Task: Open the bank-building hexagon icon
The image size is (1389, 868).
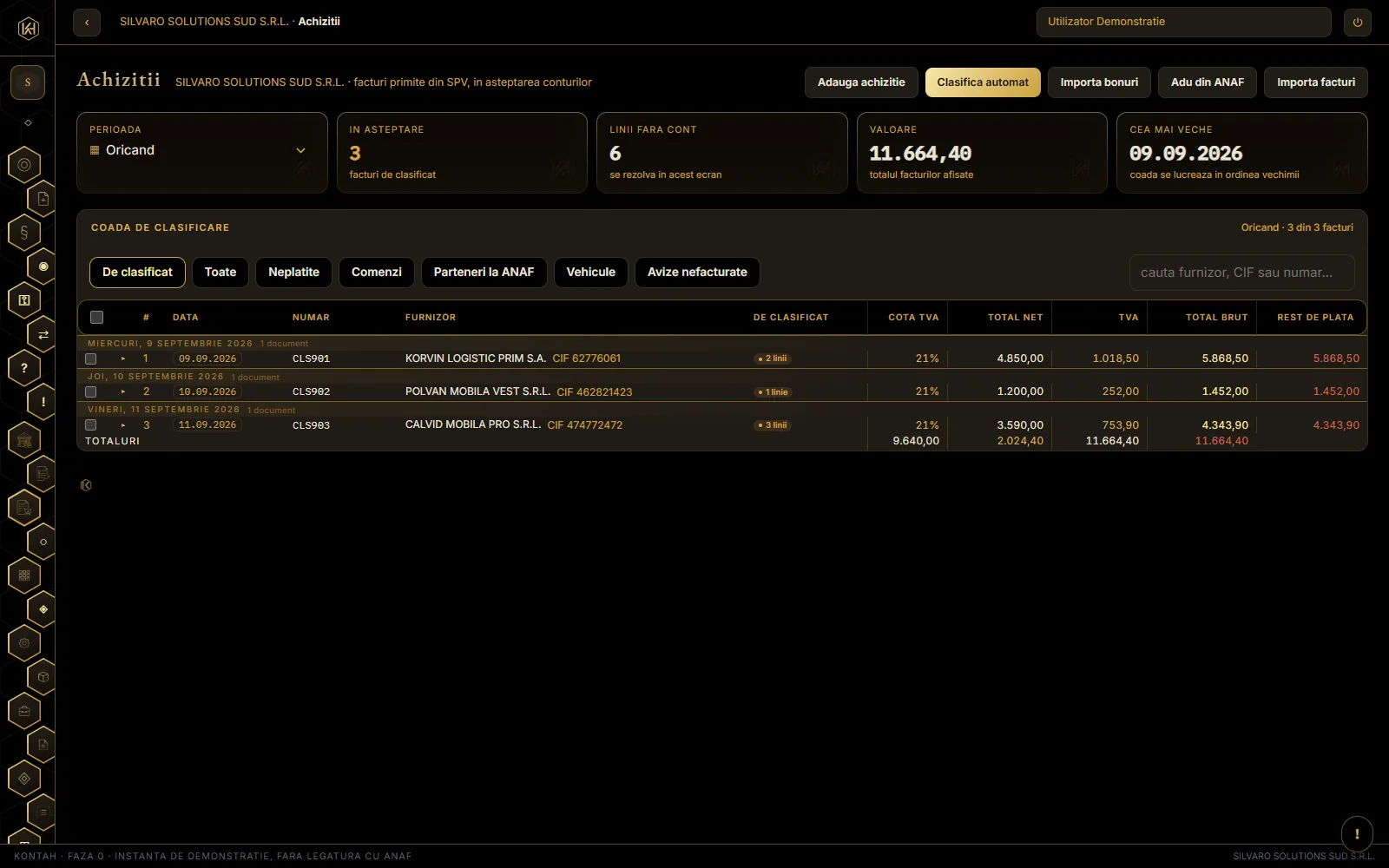Action: pos(24,440)
